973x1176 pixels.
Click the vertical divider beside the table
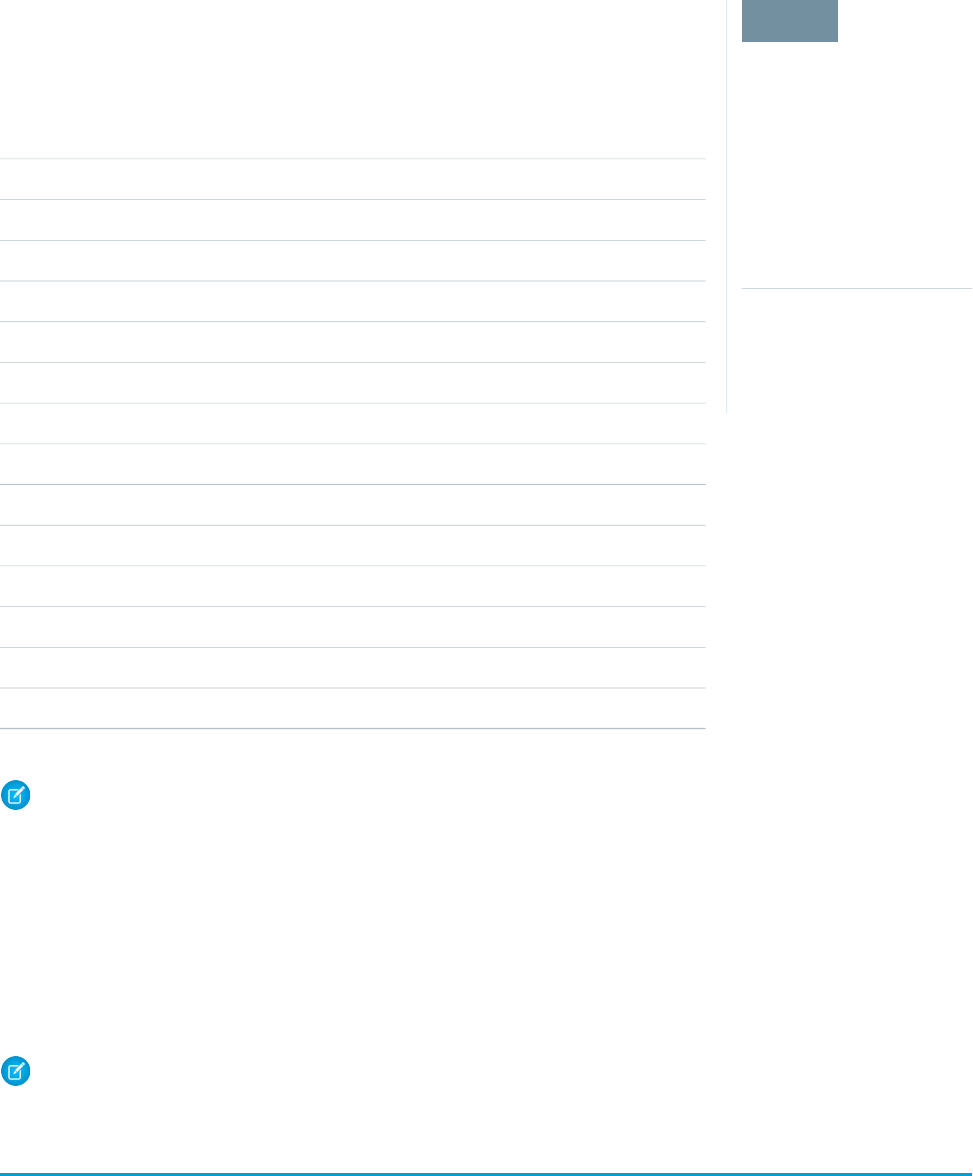pos(726,206)
